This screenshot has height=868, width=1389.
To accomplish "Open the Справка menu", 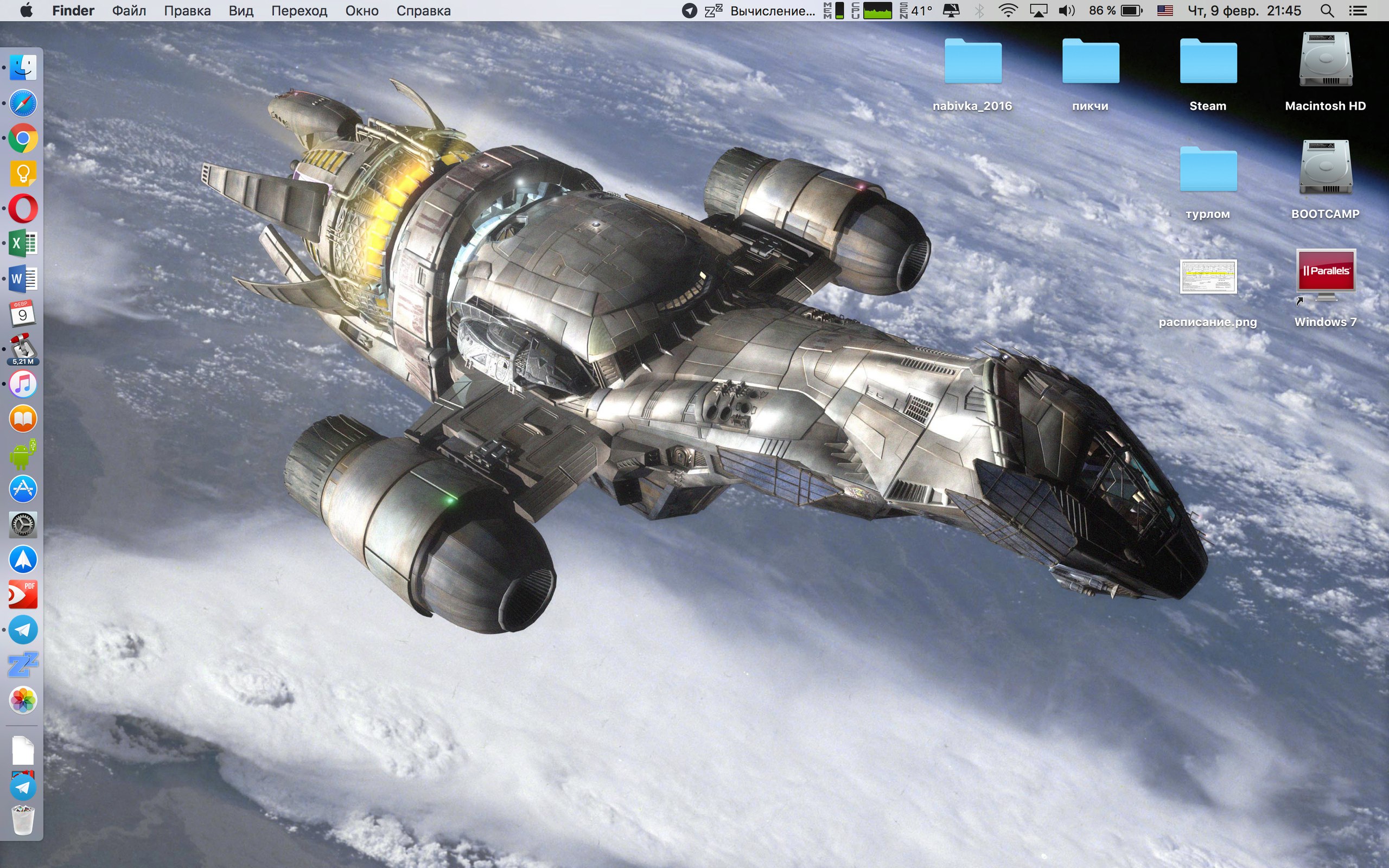I will (423, 11).
